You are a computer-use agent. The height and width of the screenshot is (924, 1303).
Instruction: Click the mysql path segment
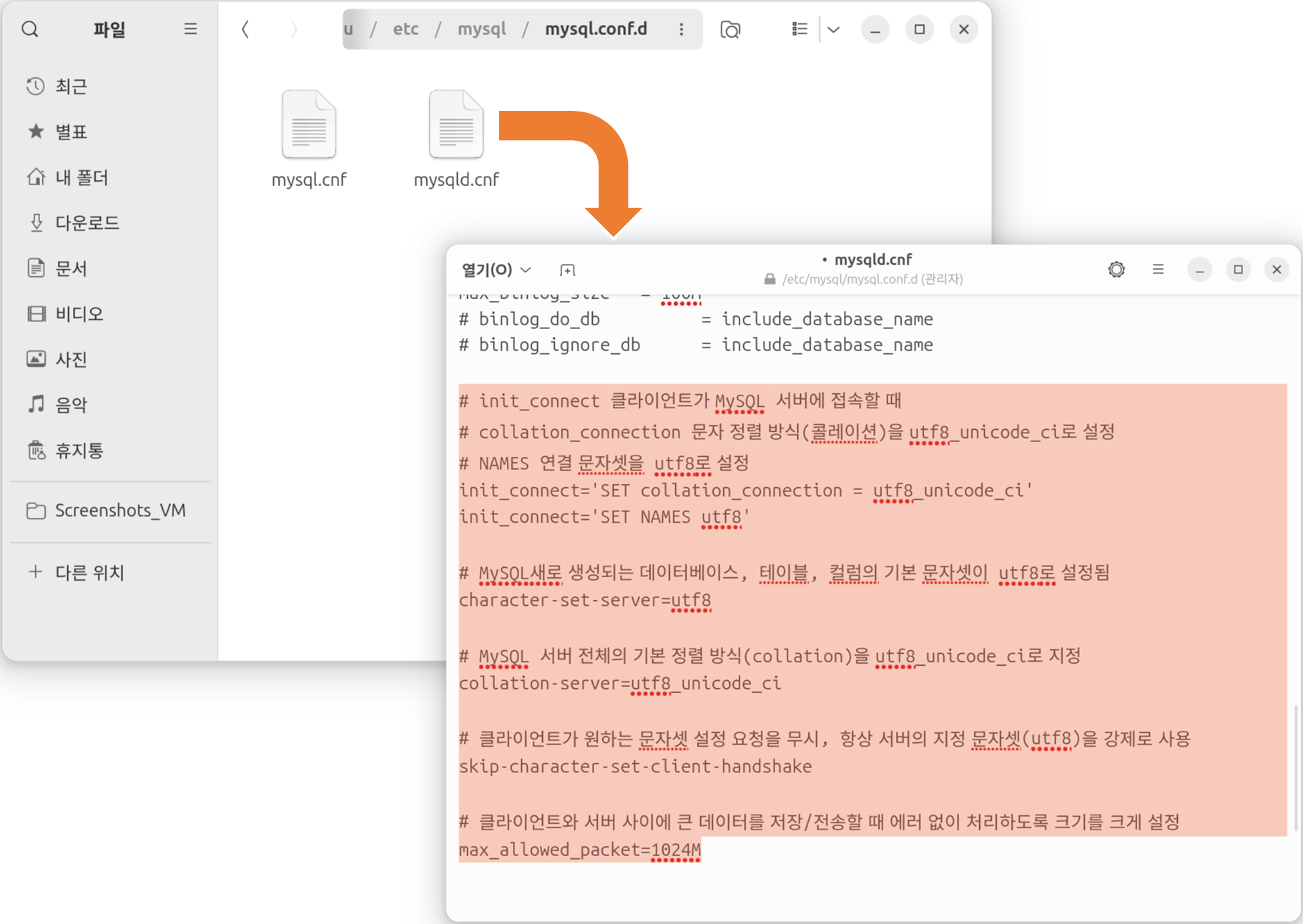(x=481, y=29)
